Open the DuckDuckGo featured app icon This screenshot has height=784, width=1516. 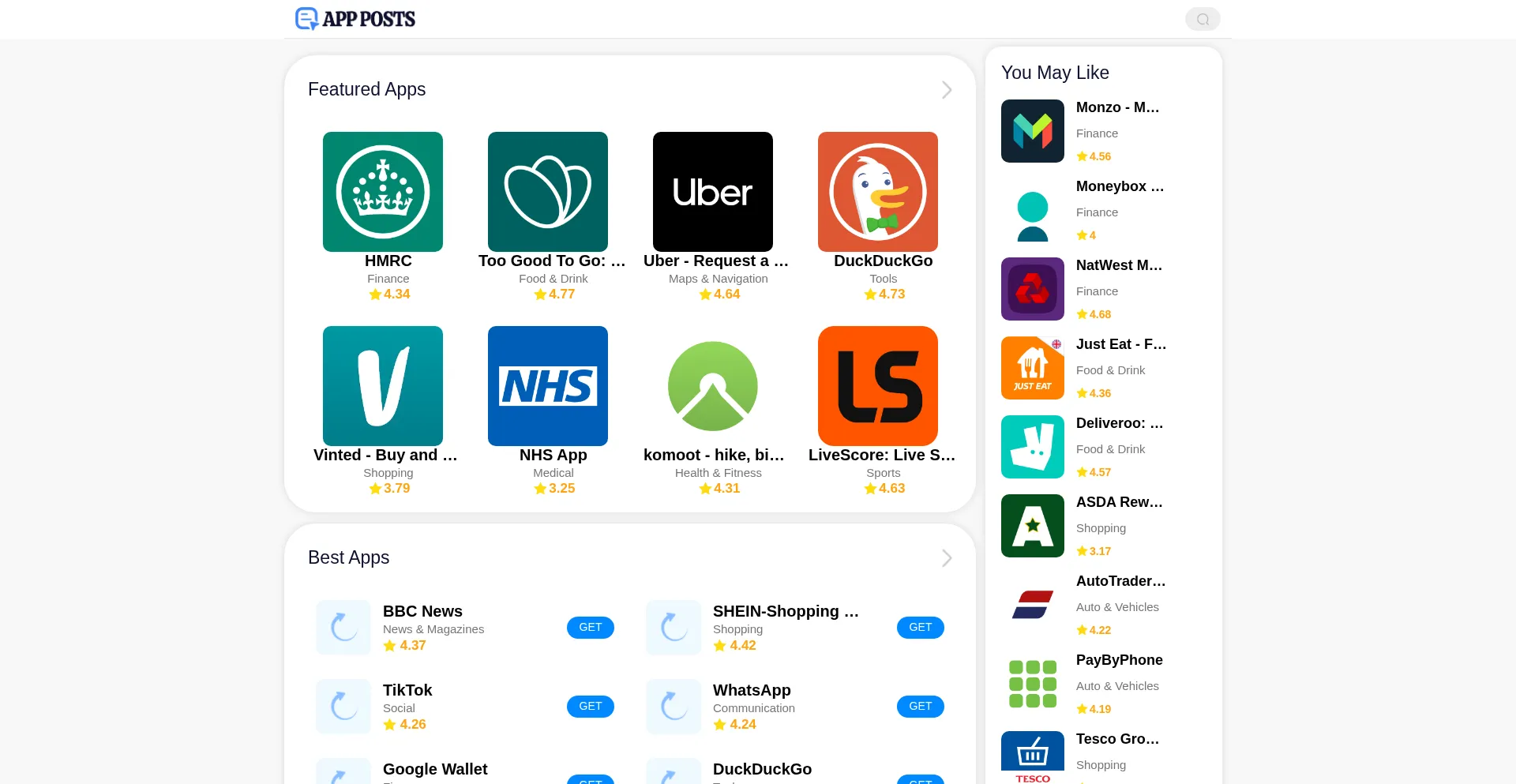point(878,192)
